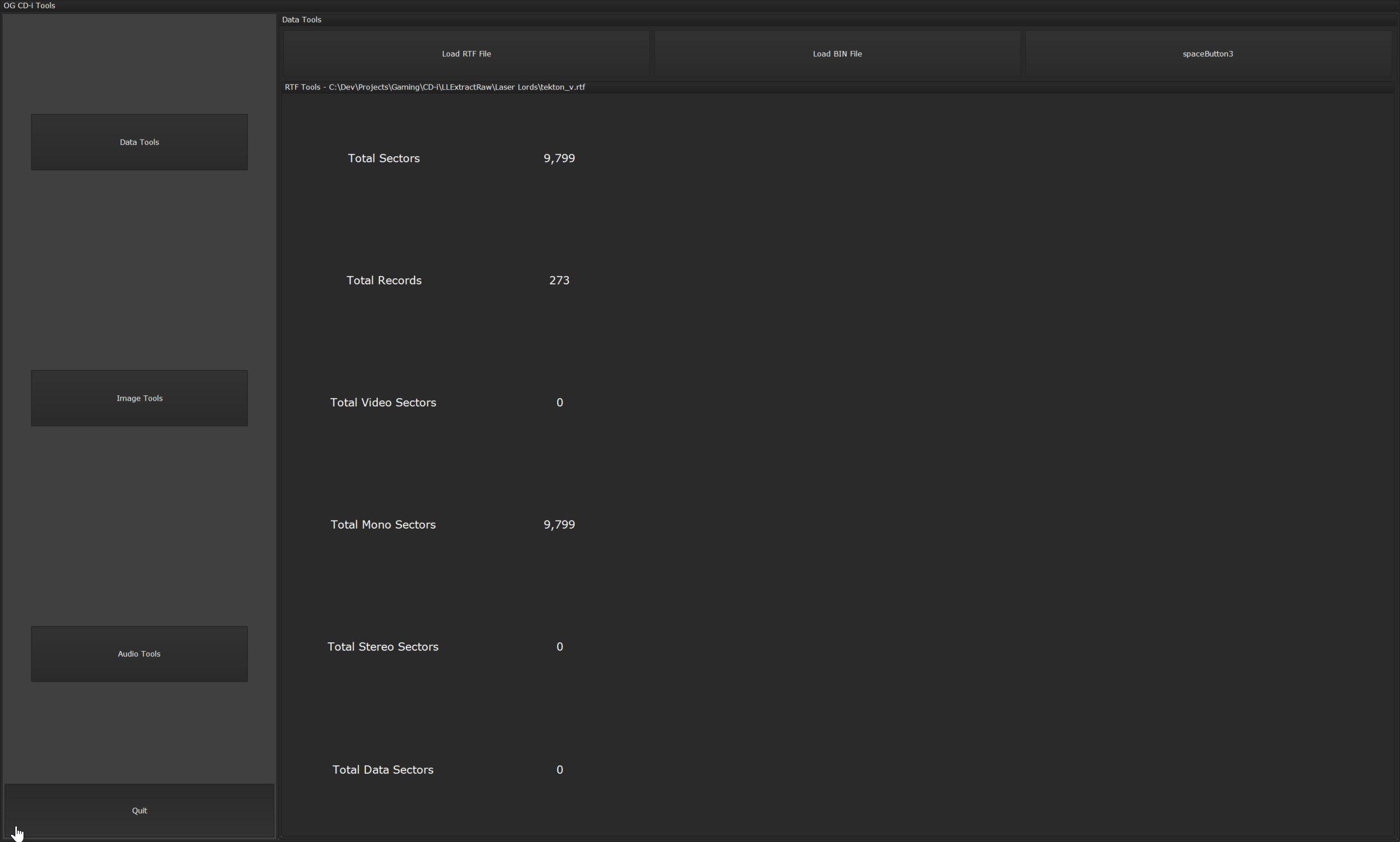1400x842 pixels.
Task: Select the Total Mono Sectors label
Action: pyautogui.click(x=383, y=524)
